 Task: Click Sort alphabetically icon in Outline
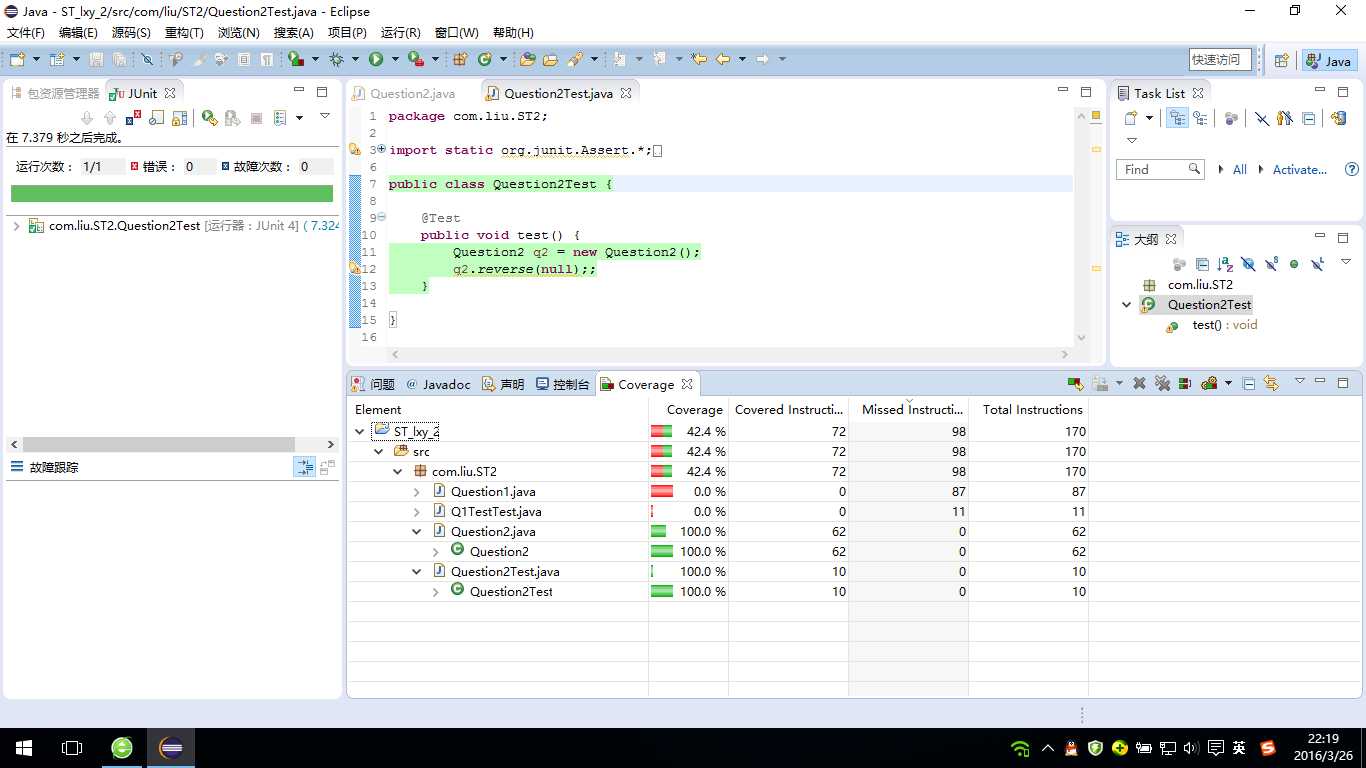tap(1225, 264)
